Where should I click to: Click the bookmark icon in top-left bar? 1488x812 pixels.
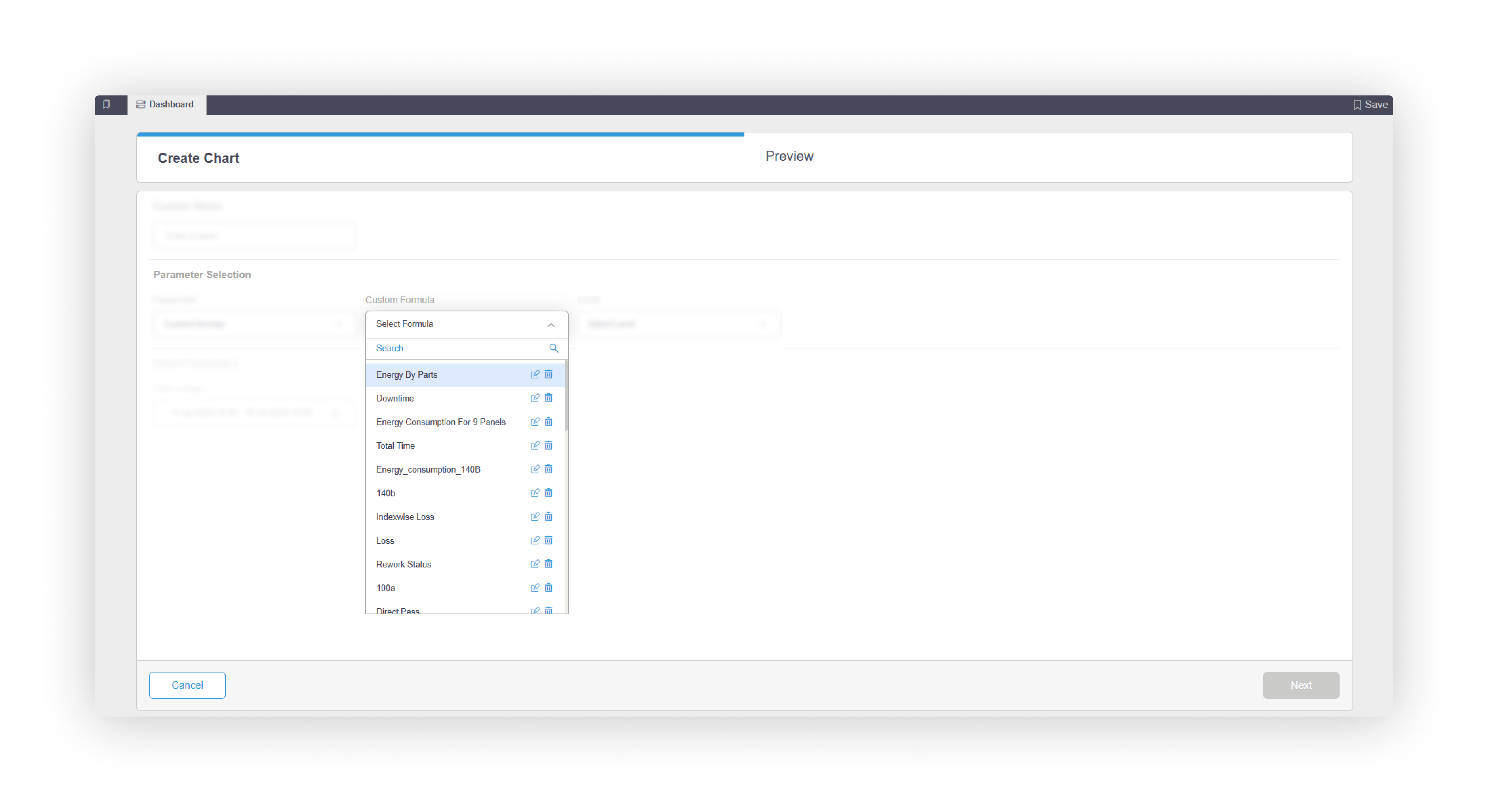click(x=106, y=104)
